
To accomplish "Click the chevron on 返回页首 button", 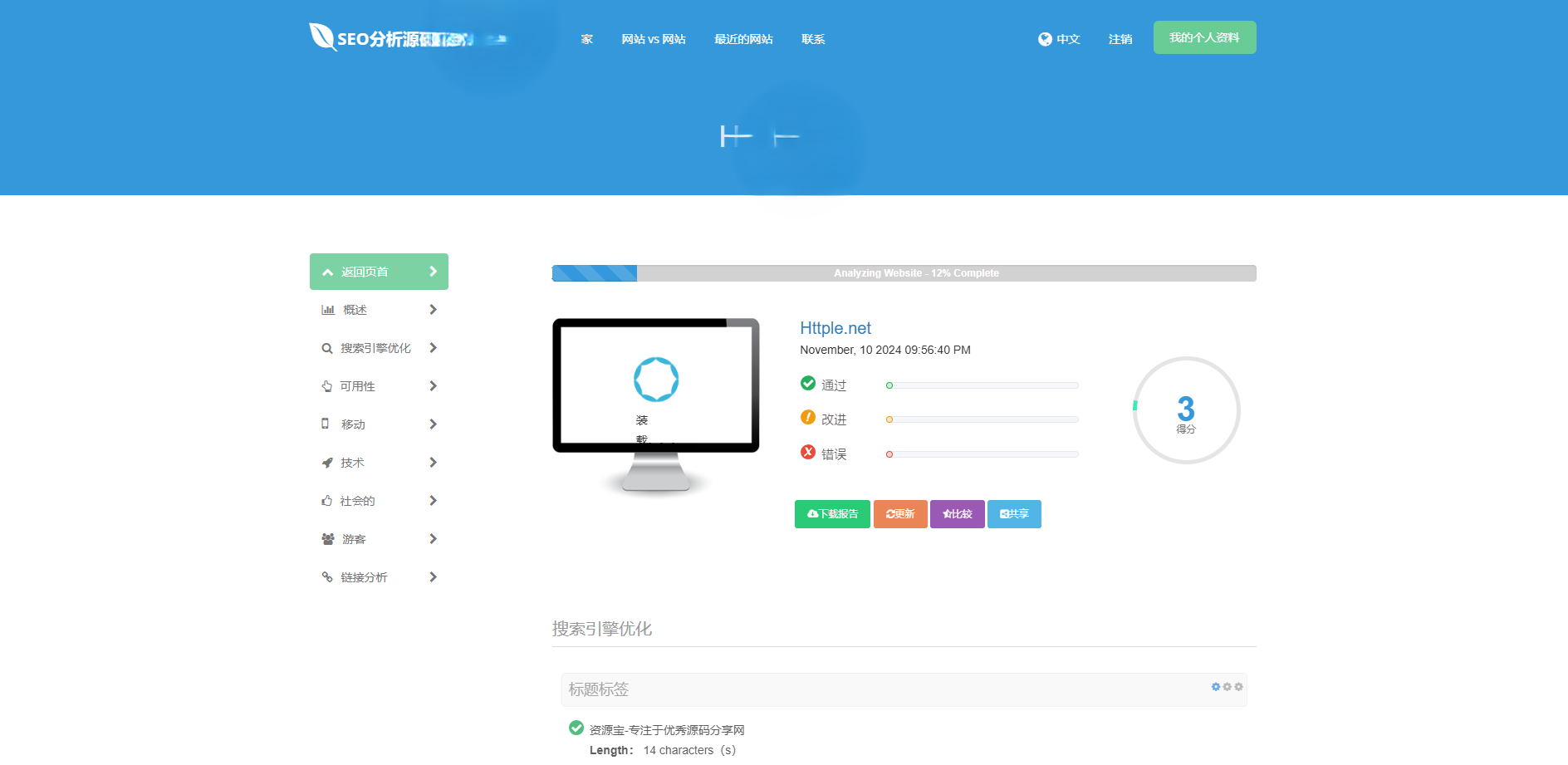I will click(x=433, y=272).
